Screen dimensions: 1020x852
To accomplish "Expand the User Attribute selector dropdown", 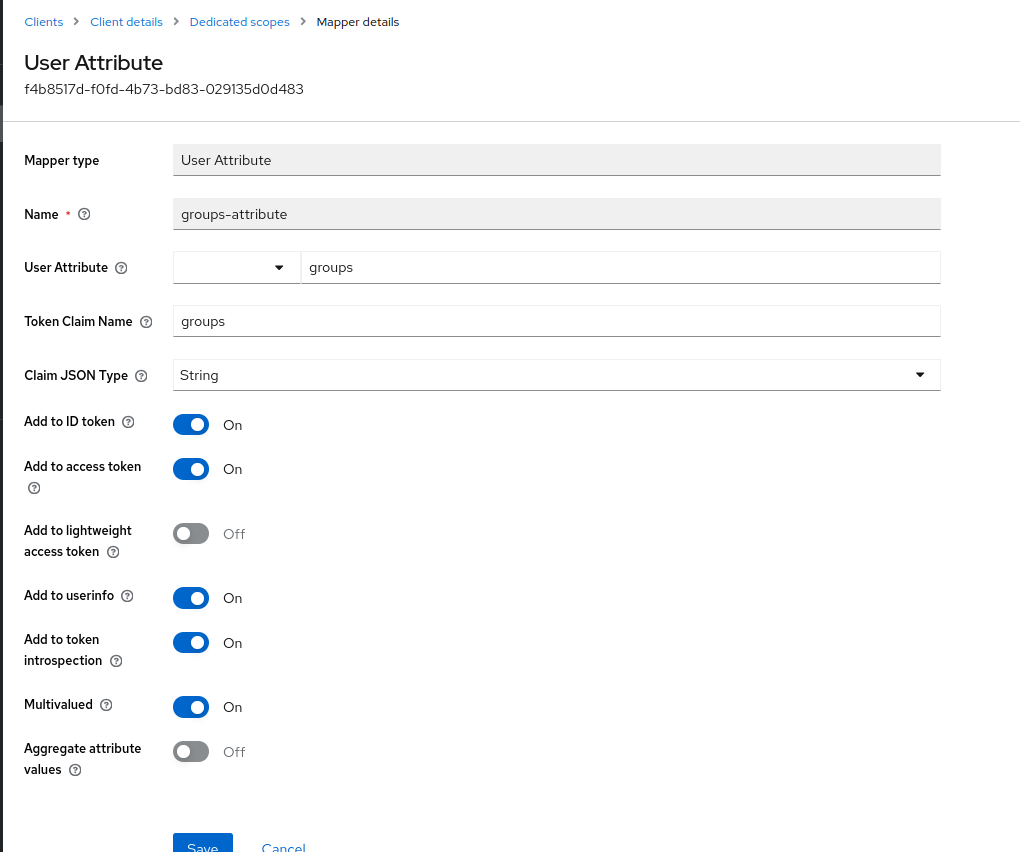I will click(x=281, y=267).
